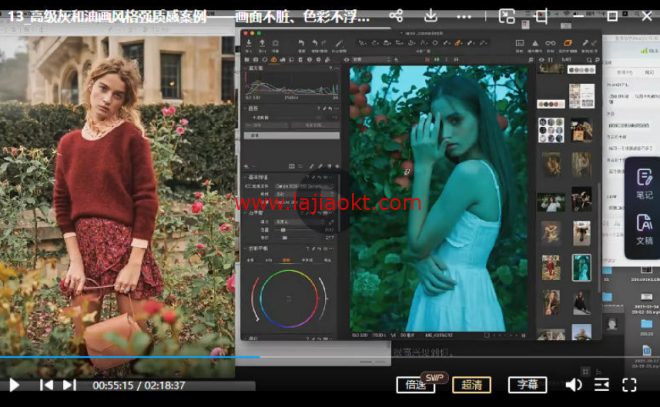Select the first color balance tab
This screenshot has width=660, height=407.
250,260
